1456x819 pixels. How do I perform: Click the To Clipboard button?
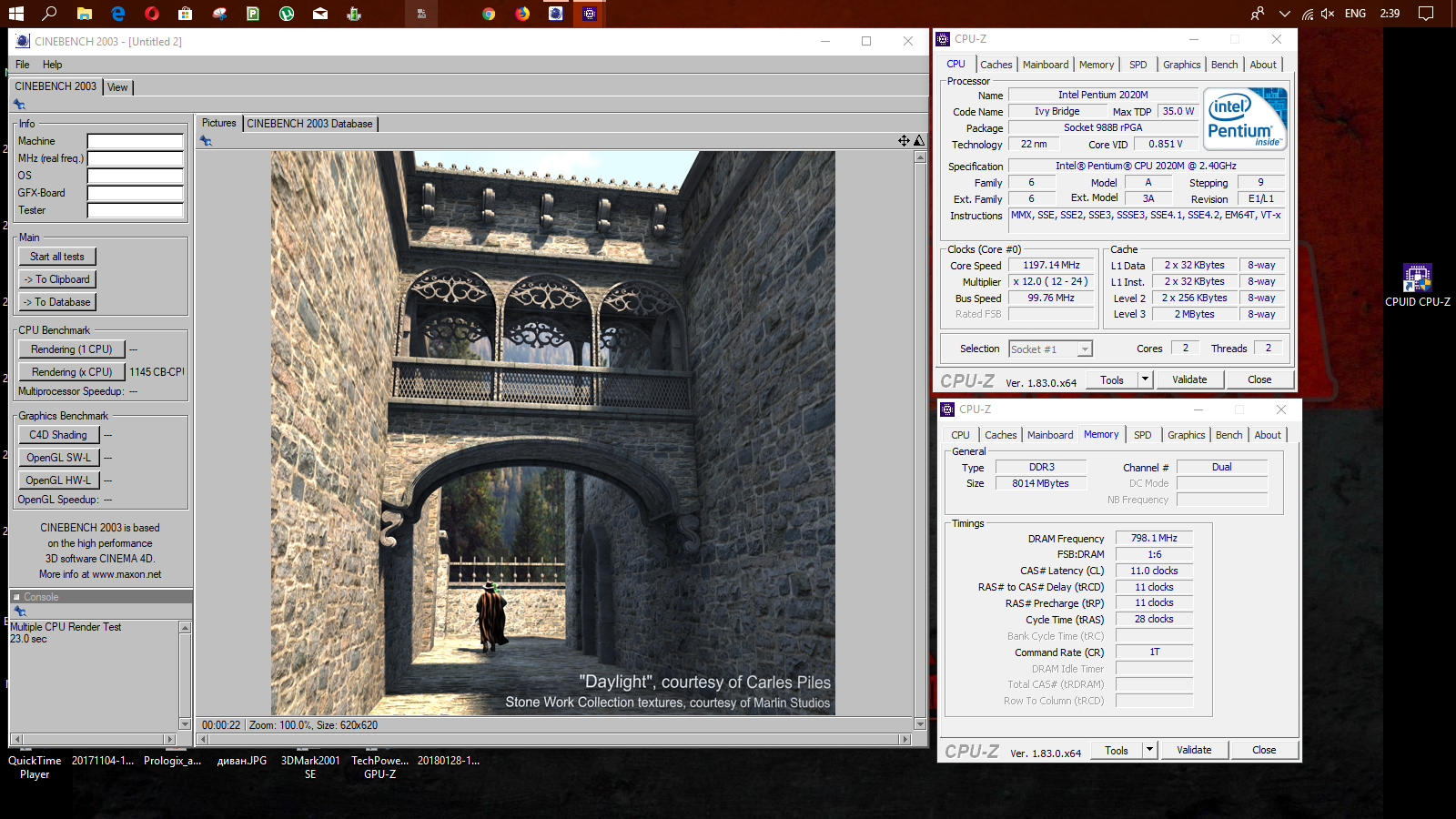(57, 279)
